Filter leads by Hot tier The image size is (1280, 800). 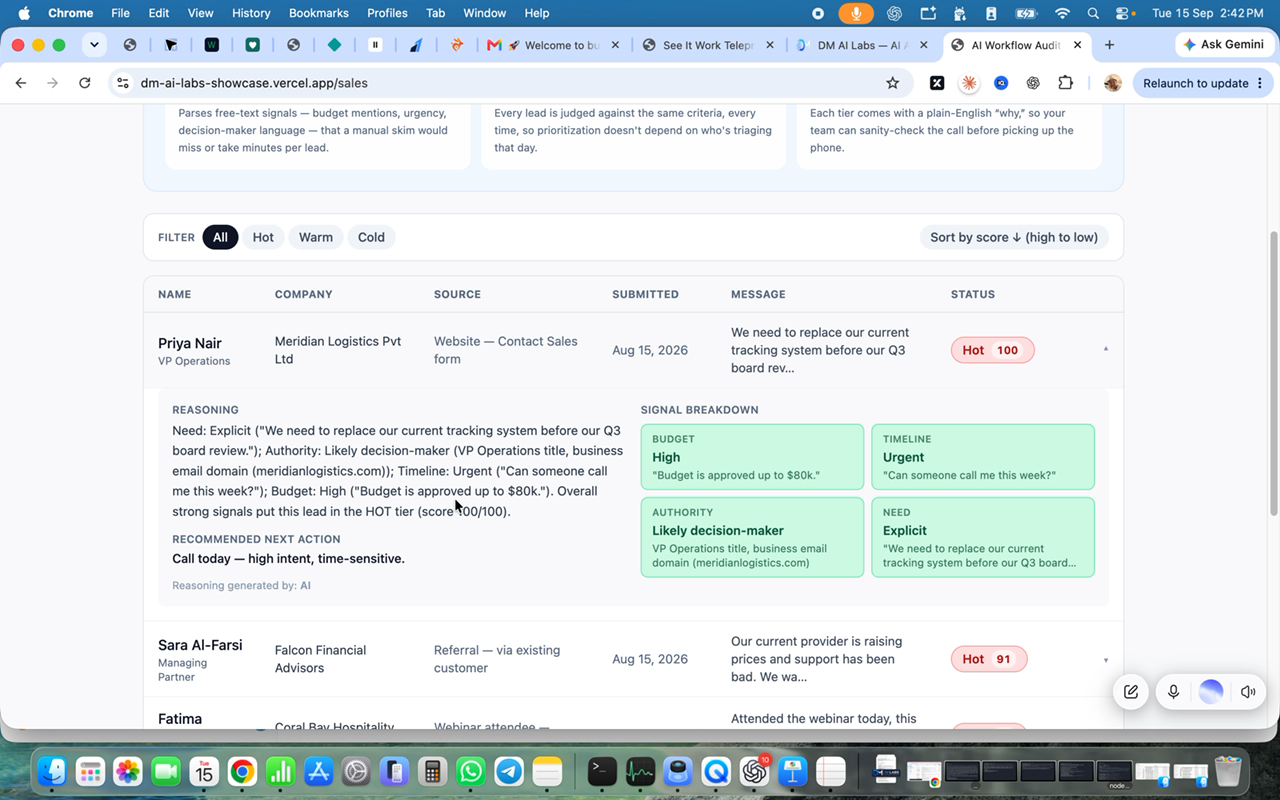click(x=263, y=237)
